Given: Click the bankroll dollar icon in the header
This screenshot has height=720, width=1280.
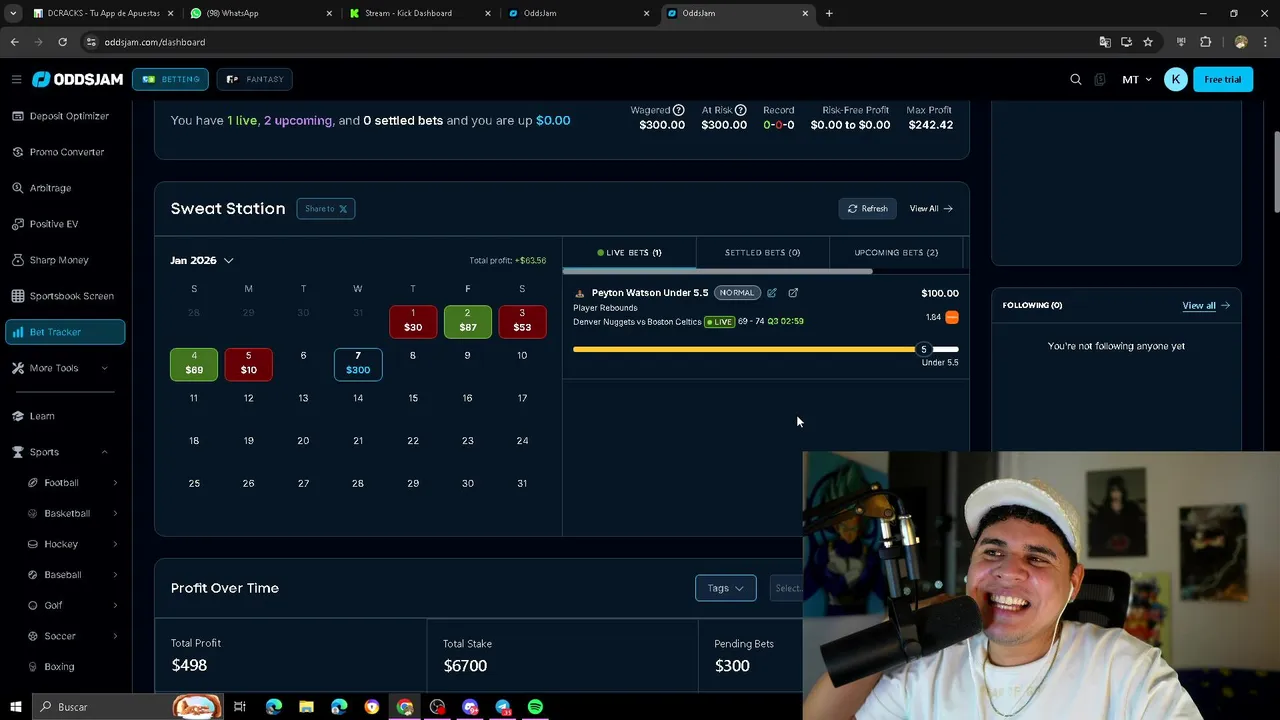Looking at the screenshot, I should pos(1100,79).
